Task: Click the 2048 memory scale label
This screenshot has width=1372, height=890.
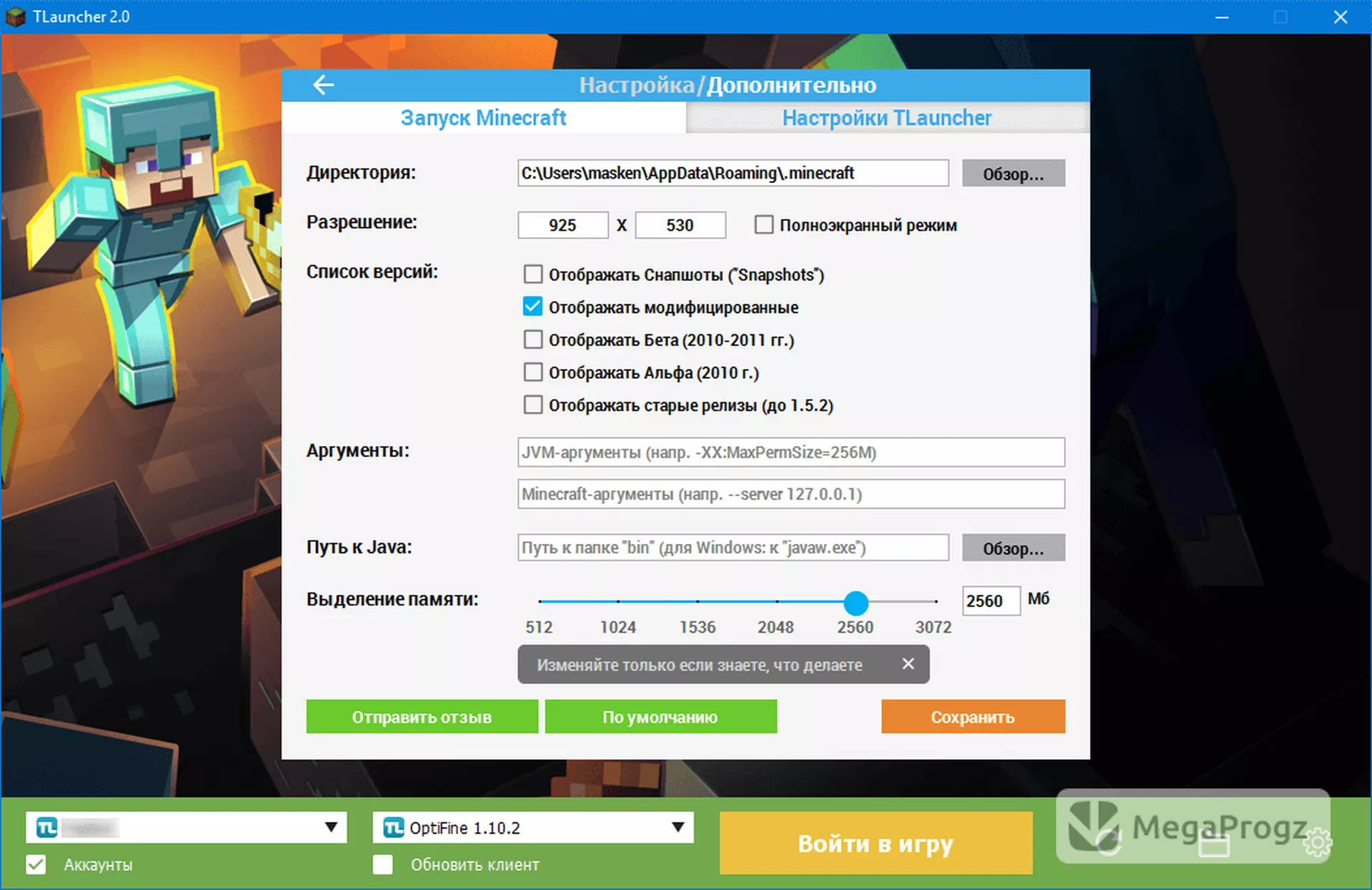Action: pyautogui.click(x=776, y=627)
